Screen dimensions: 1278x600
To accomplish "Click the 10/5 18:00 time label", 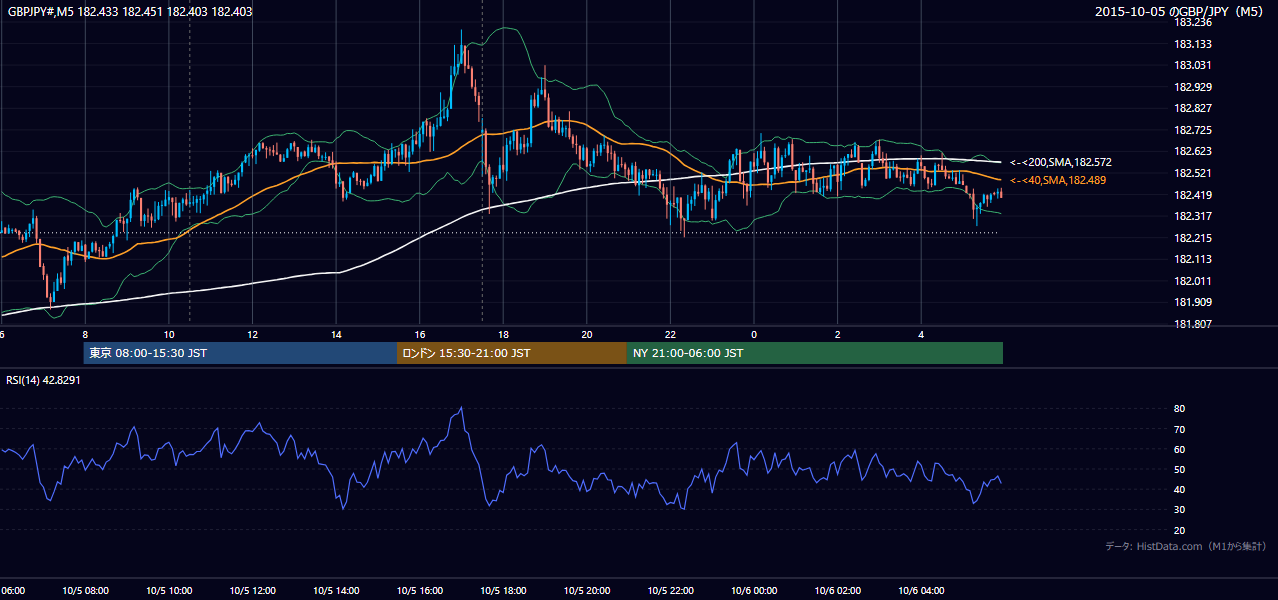I will click(x=504, y=591).
